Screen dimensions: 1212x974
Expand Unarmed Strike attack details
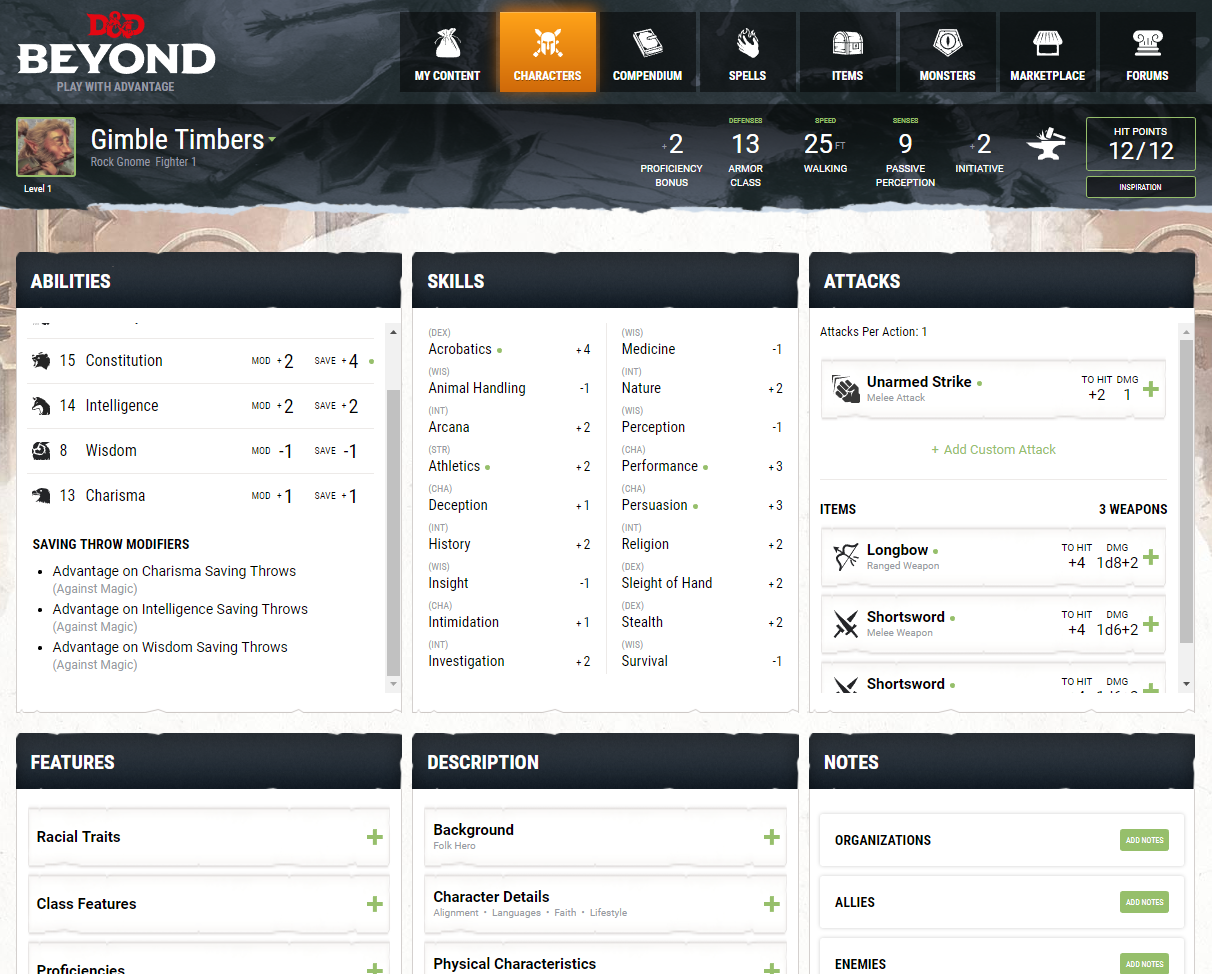coord(1151,389)
